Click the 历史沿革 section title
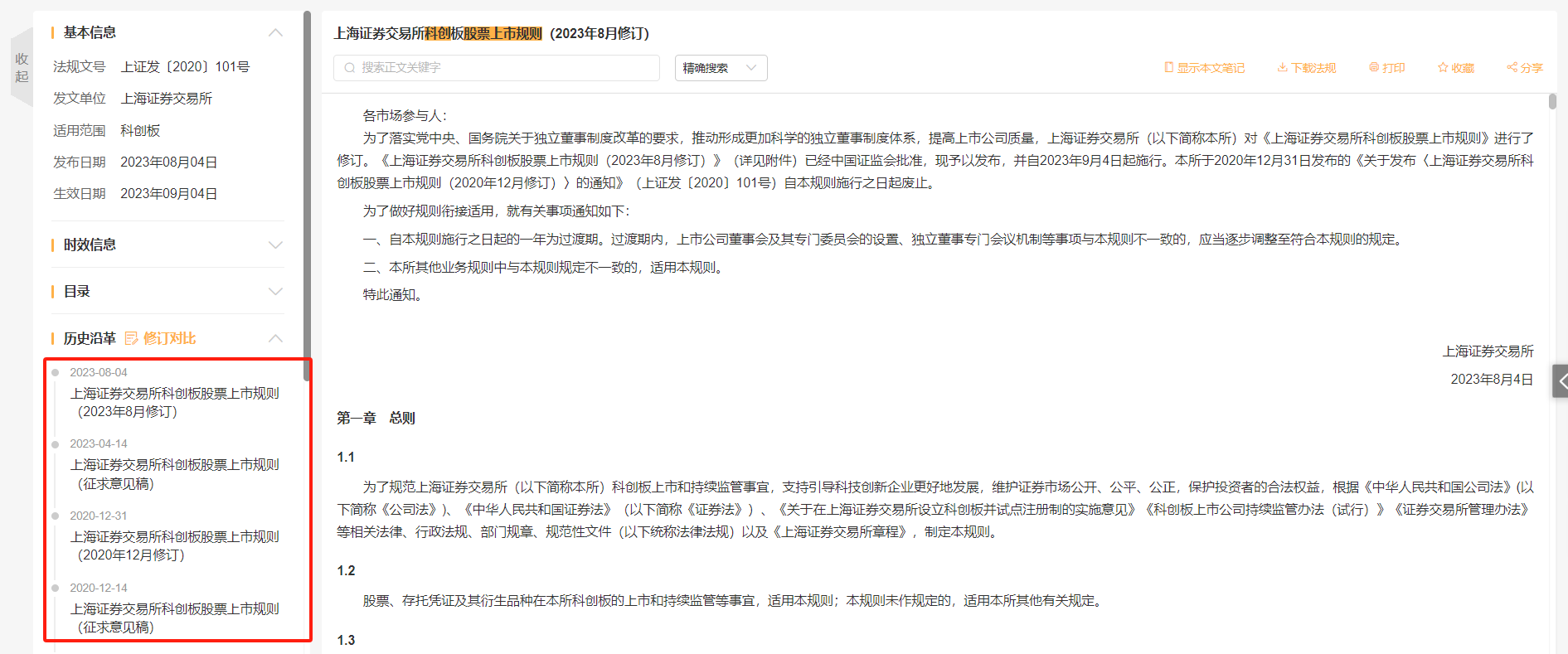 (90, 338)
